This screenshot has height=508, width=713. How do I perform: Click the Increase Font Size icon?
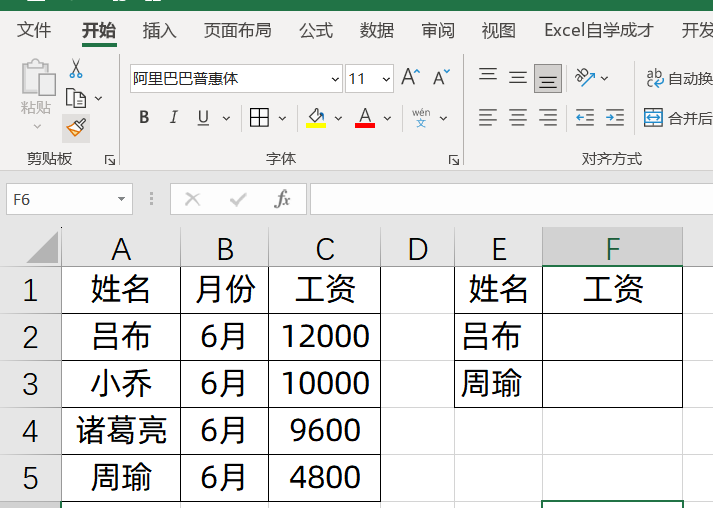pyautogui.click(x=410, y=78)
